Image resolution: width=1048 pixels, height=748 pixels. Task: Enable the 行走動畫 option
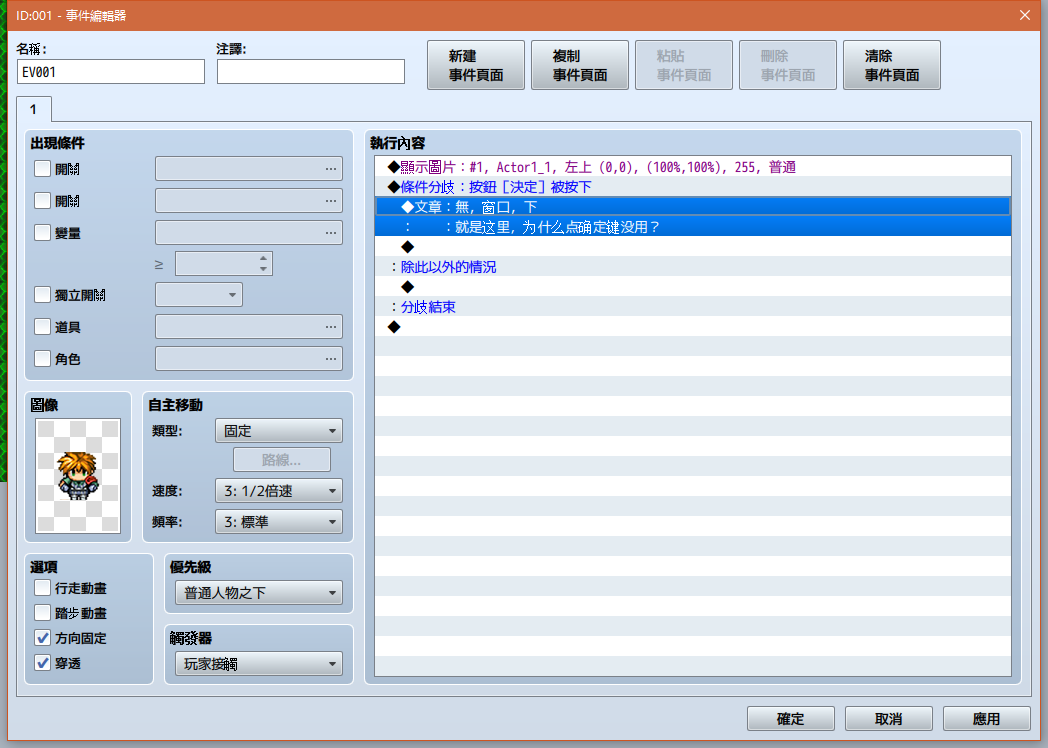click(42, 588)
